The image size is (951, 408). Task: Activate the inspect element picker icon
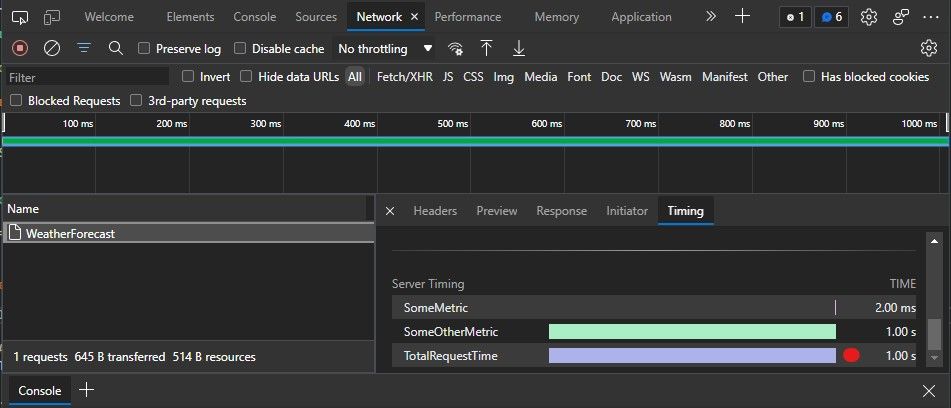click(x=20, y=17)
